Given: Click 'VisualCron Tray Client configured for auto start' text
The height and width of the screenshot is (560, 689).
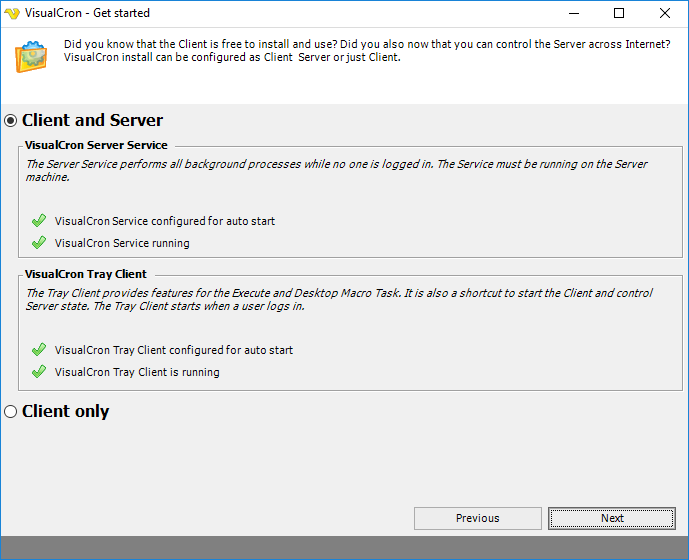Looking at the screenshot, I should (x=174, y=350).
